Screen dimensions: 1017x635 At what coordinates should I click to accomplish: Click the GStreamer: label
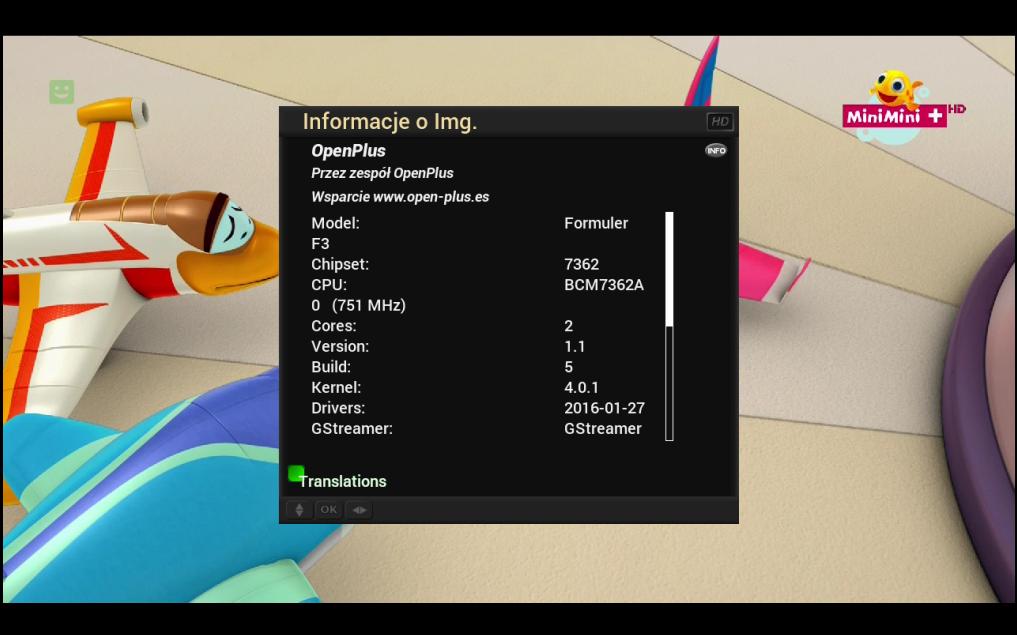click(352, 429)
